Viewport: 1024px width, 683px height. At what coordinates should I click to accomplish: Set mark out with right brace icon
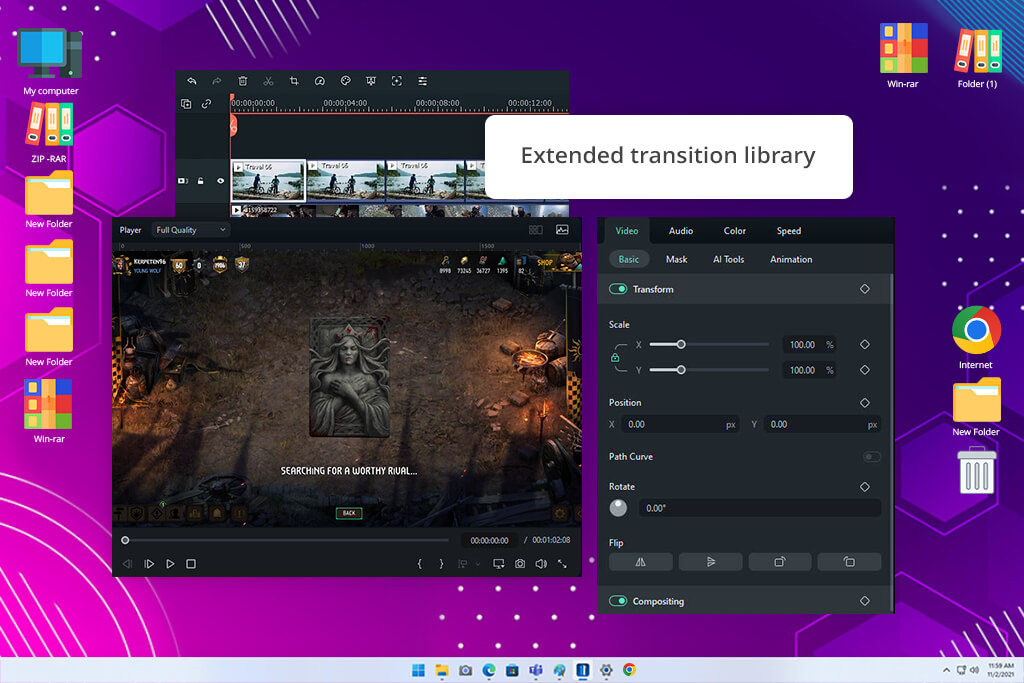(x=441, y=564)
